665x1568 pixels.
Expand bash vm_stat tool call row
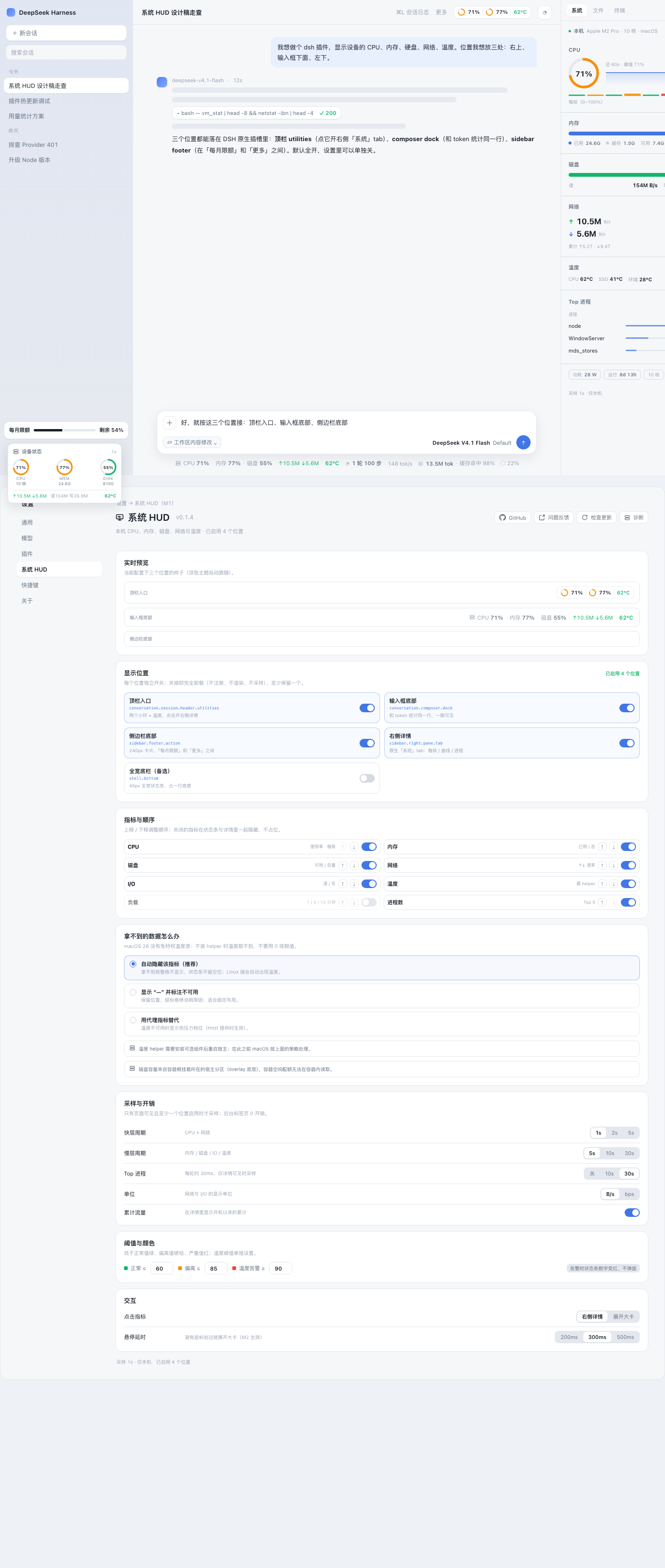[x=256, y=113]
